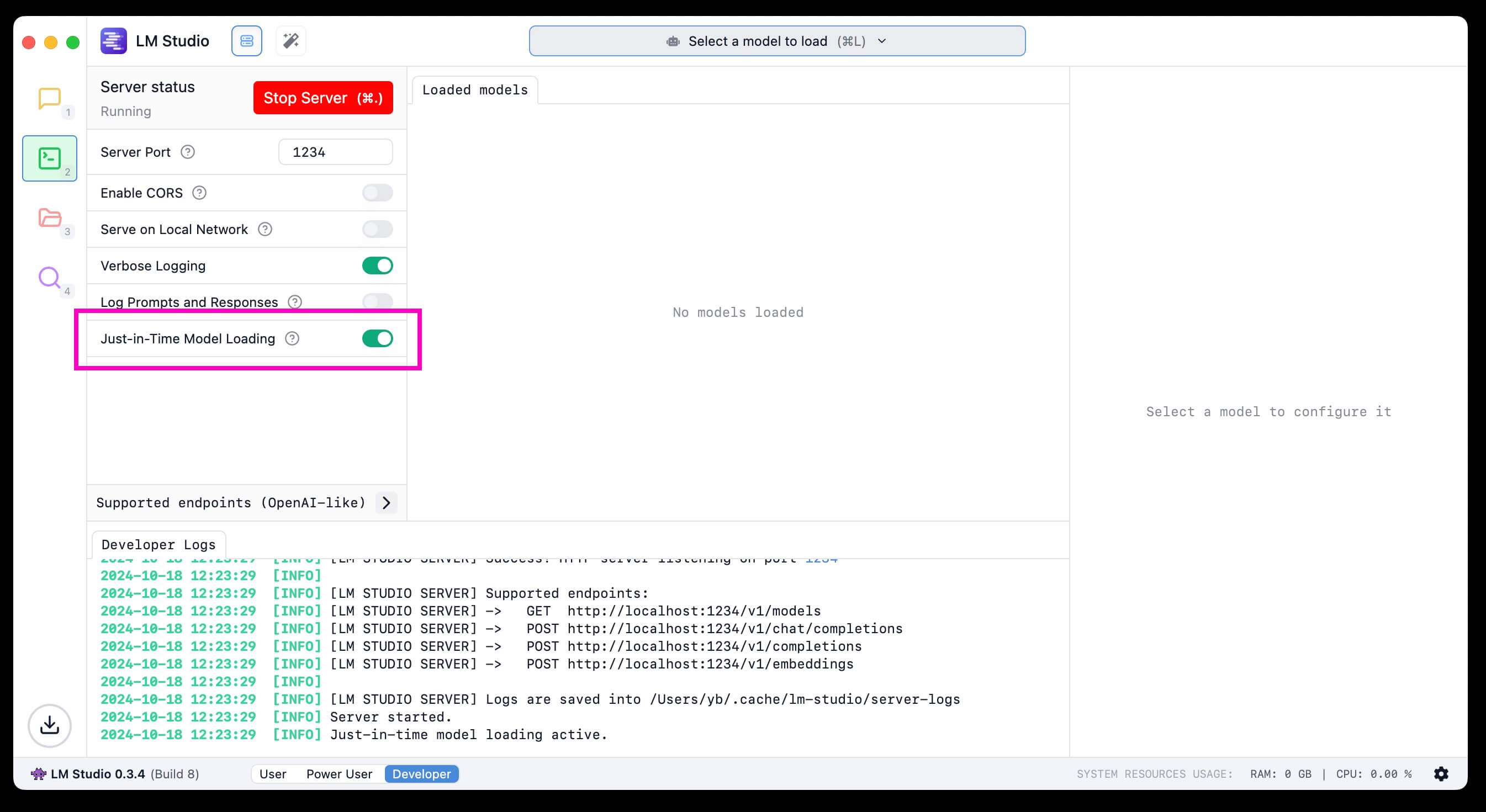This screenshot has width=1486, height=812.
Task: Show help for Server Port
Action: [x=188, y=152]
